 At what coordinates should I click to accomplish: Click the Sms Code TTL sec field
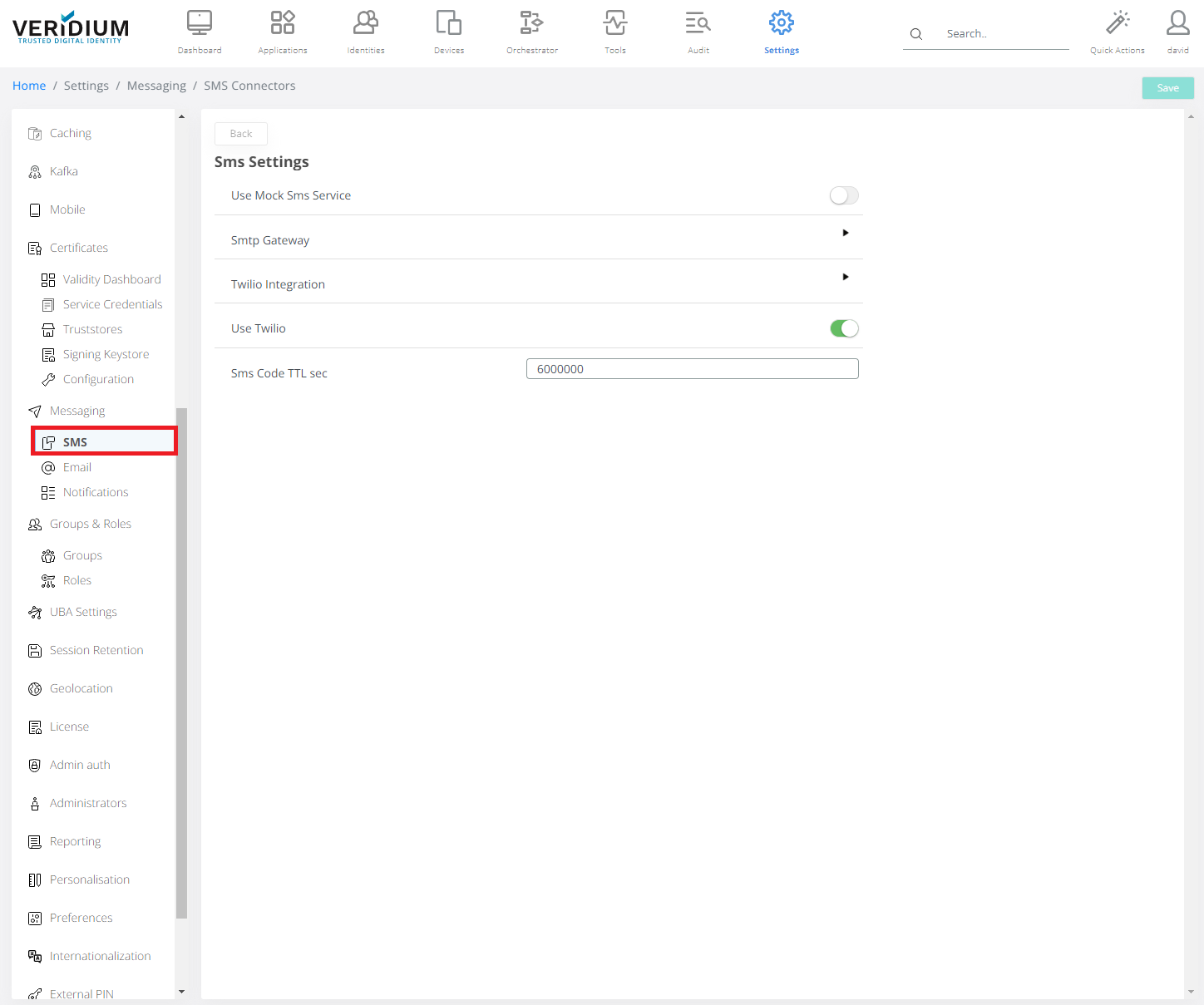[x=692, y=369]
